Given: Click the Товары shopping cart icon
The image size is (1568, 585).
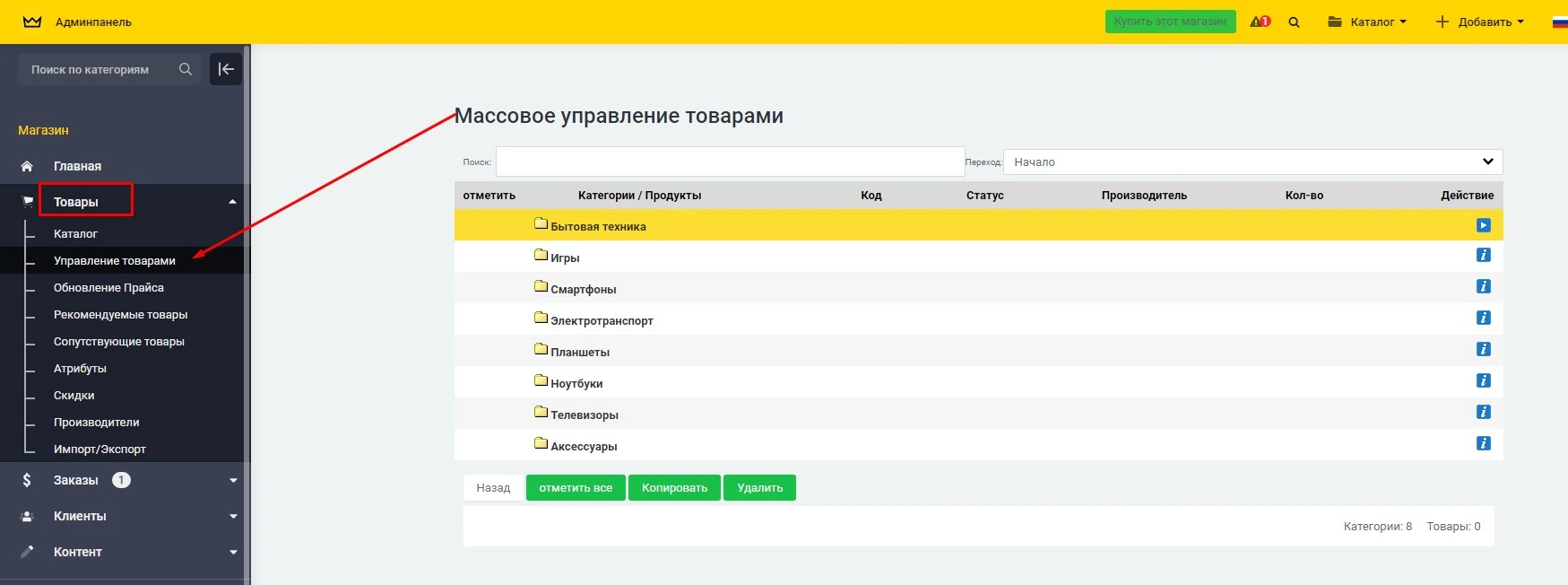Looking at the screenshot, I should pos(27,202).
